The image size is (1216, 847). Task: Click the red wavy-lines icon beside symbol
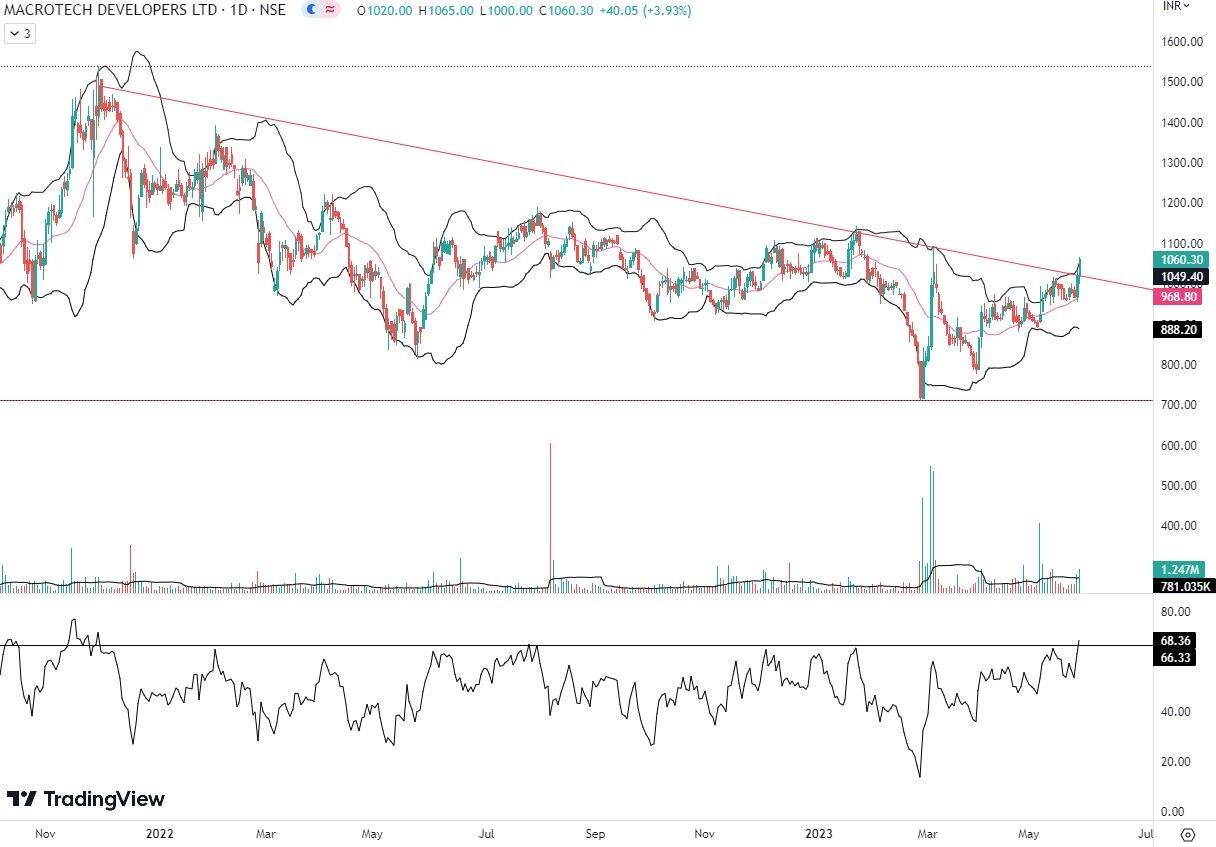[330, 10]
